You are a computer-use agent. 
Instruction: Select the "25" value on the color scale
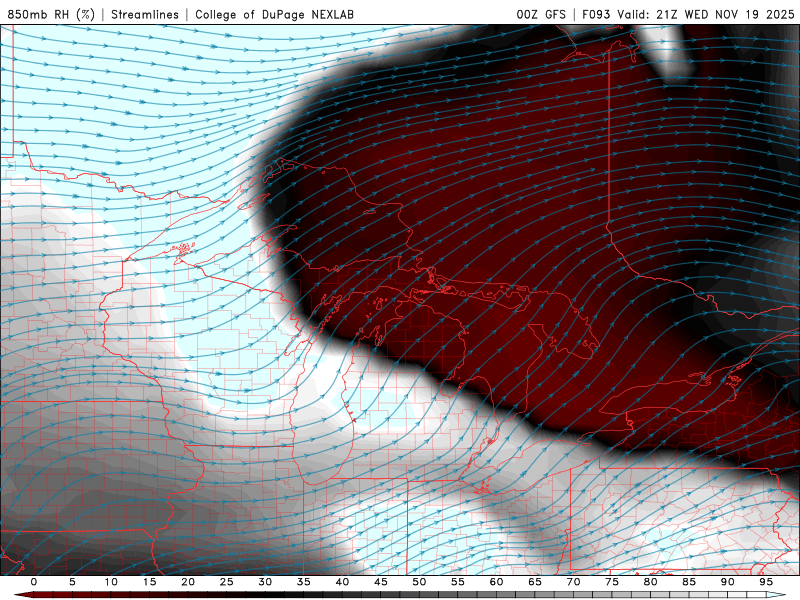(227, 582)
